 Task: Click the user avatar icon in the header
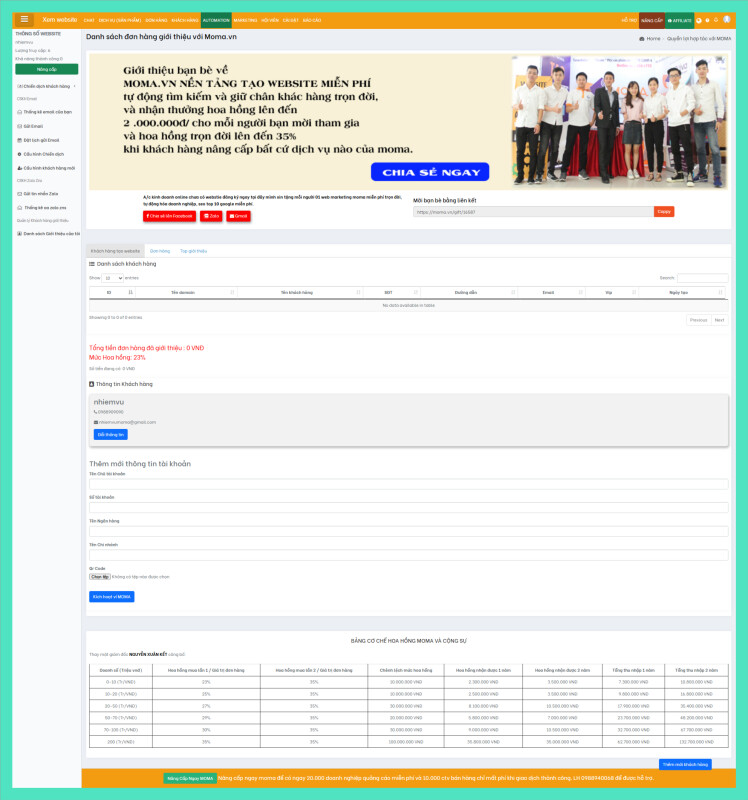coord(727,20)
